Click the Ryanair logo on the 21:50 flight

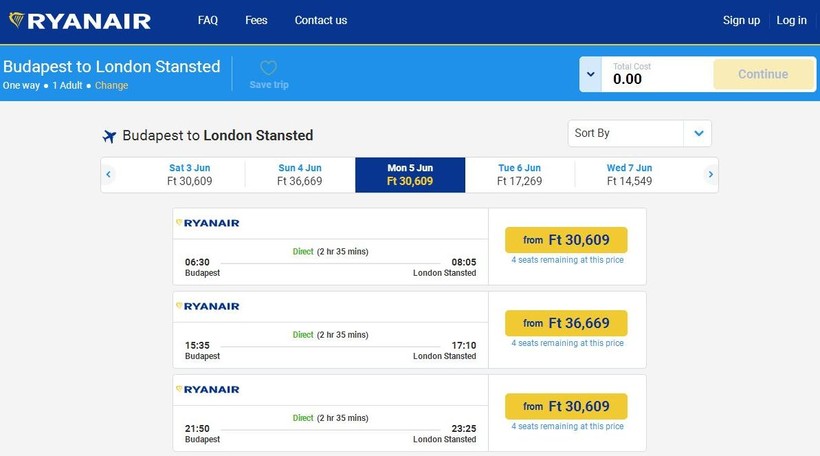tap(208, 389)
